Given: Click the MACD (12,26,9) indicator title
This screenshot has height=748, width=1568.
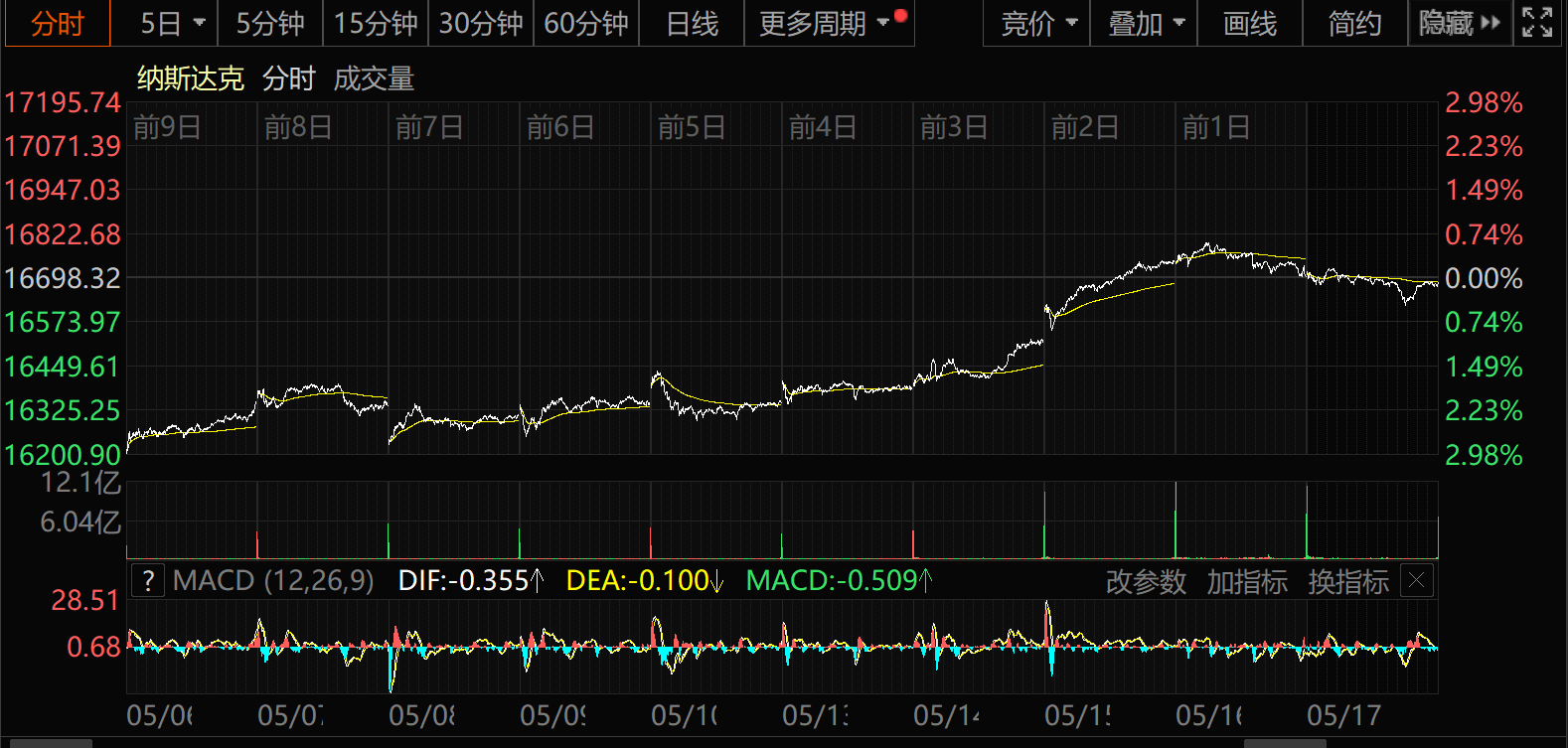Looking at the screenshot, I should [x=273, y=580].
